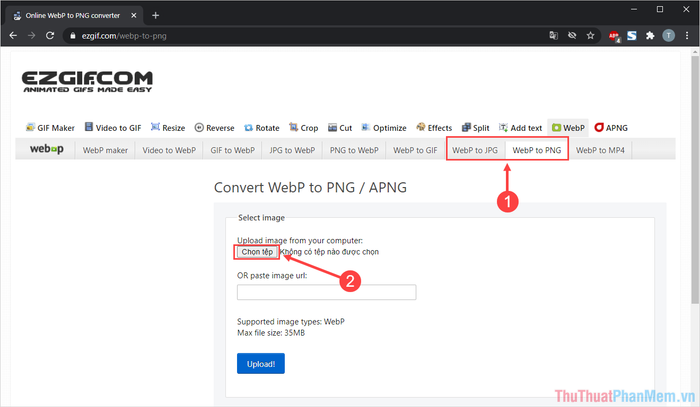This screenshot has width=700, height=407.
Task: Switch to GIF to WebP tab
Action: point(233,150)
